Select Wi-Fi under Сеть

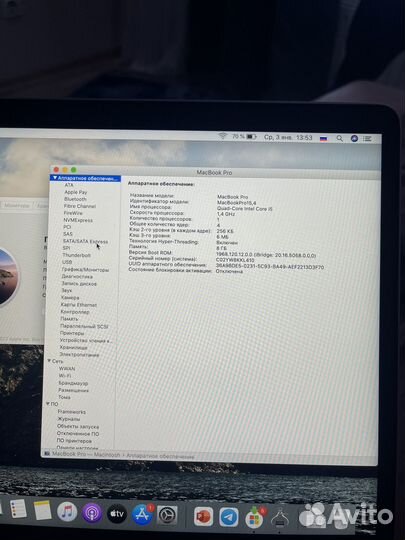pos(65,376)
